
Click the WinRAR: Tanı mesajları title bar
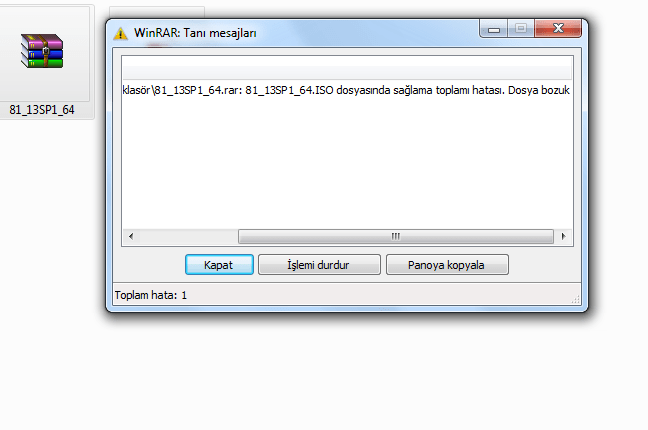point(304,33)
